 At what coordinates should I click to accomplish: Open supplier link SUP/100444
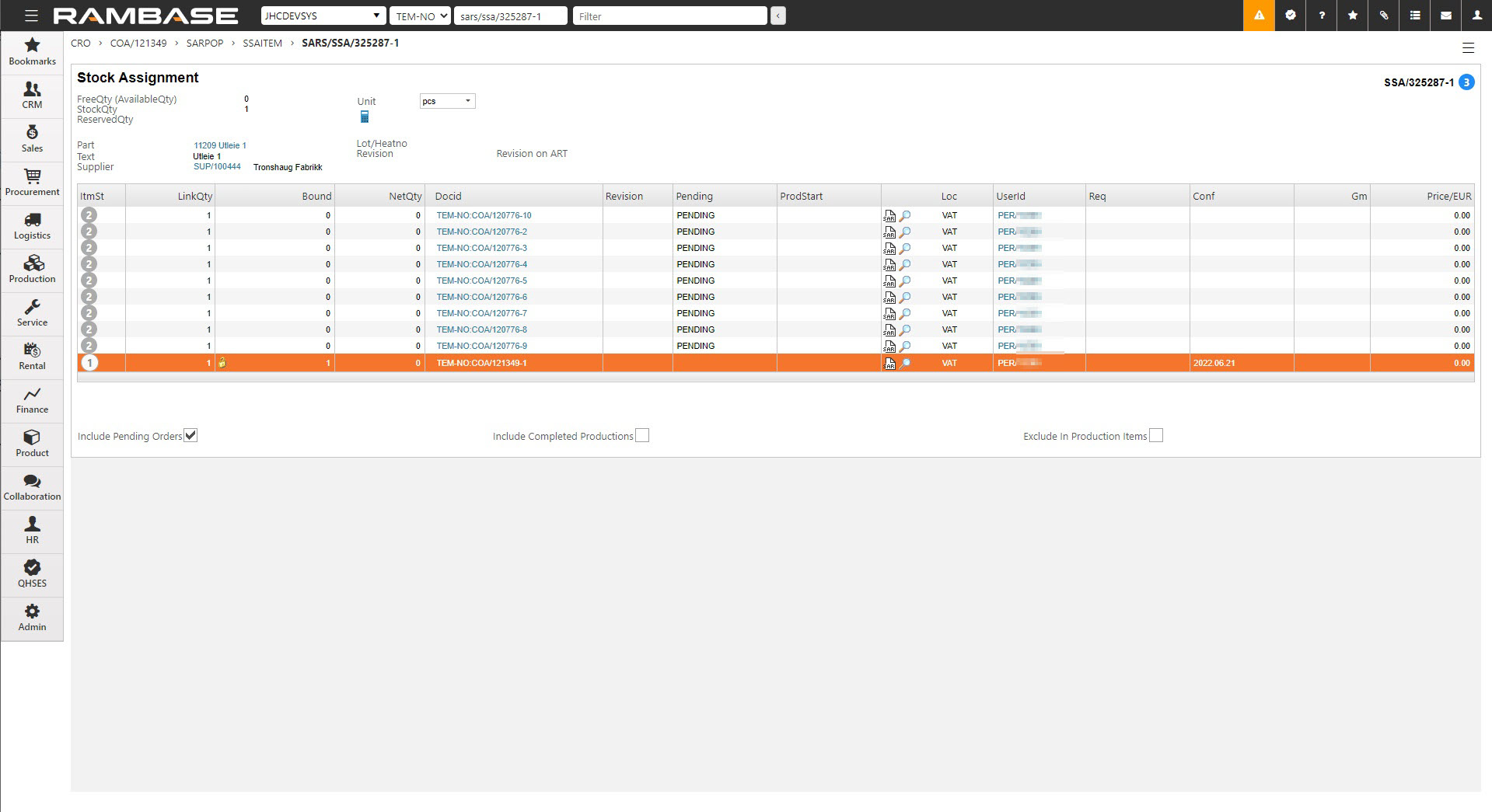click(x=217, y=167)
